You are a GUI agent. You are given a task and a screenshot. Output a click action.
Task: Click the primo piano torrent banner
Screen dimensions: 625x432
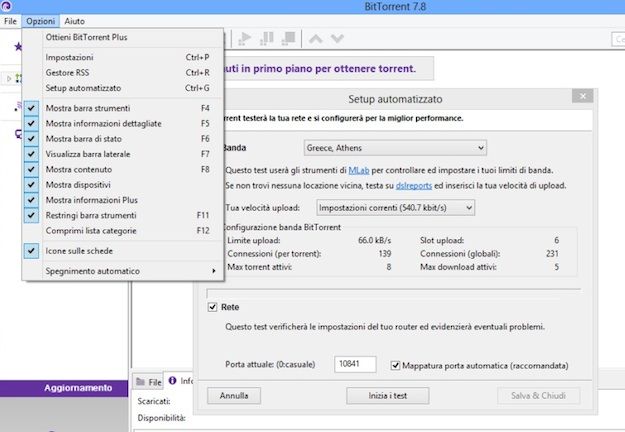click(x=327, y=69)
